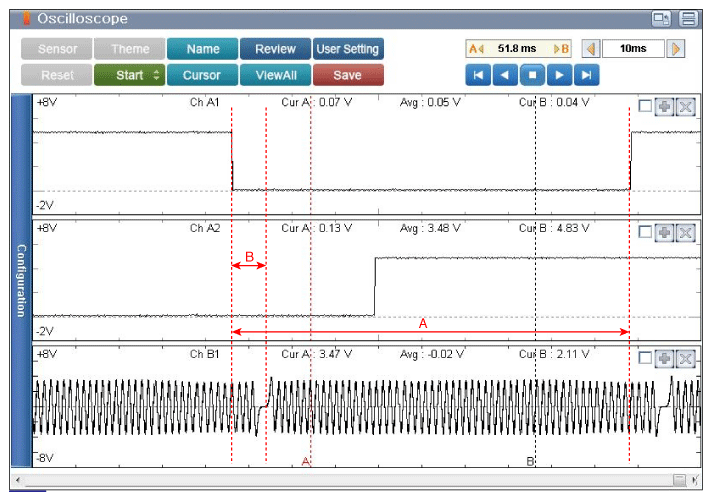The image size is (712, 501).
Task: Click the ViewAll button
Action: coord(275,75)
